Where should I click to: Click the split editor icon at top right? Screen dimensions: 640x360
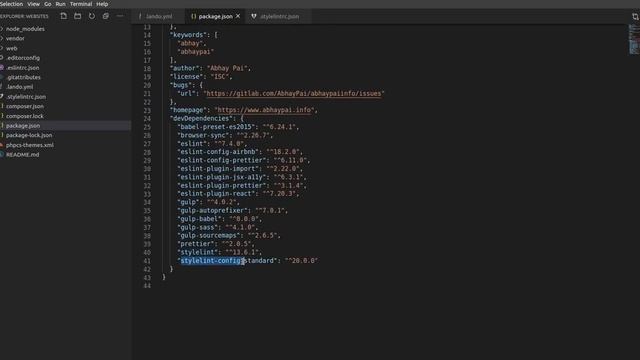635,17
